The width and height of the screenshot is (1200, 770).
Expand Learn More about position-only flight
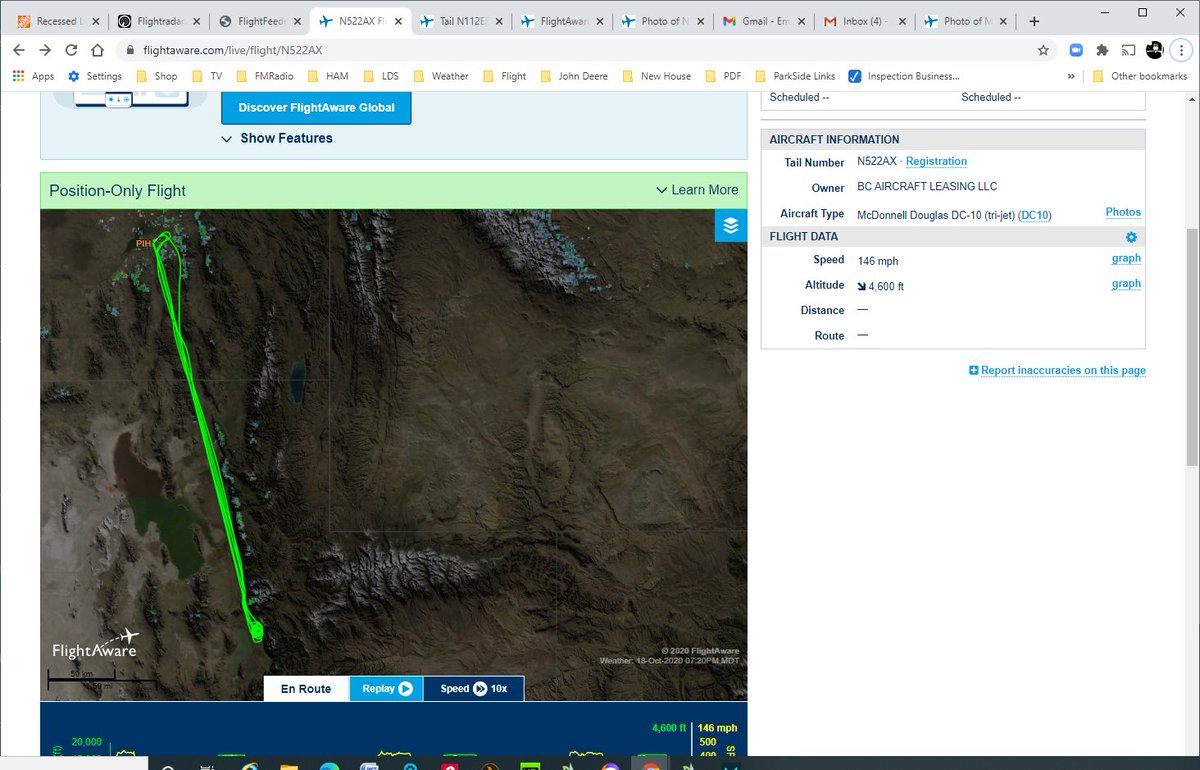point(697,190)
